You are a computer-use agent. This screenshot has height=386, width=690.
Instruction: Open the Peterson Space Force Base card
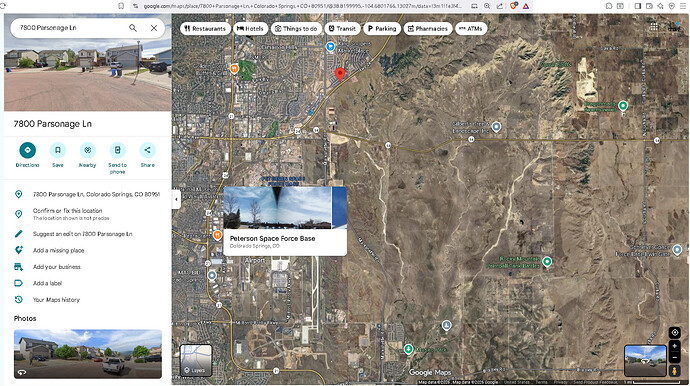[285, 221]
